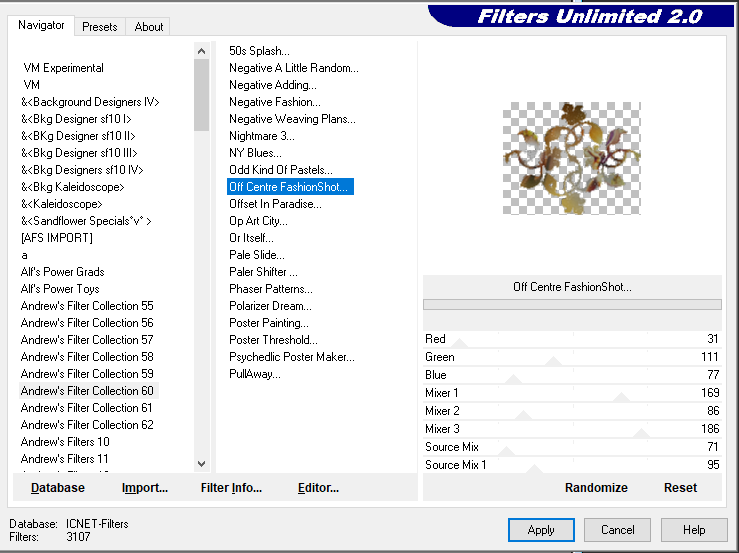This screenshot has width=739, height=553.
Task: Reset the filter parameters
Action: coord(680,488)
